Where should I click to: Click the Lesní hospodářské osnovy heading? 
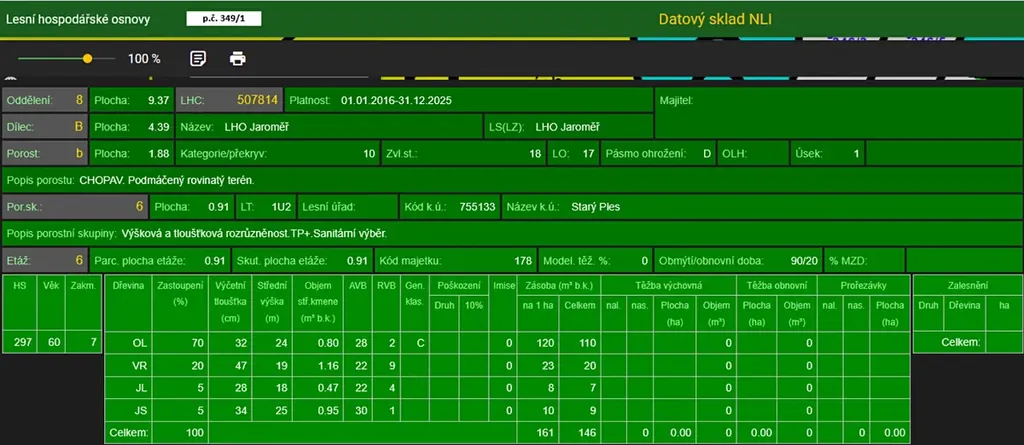76,19
